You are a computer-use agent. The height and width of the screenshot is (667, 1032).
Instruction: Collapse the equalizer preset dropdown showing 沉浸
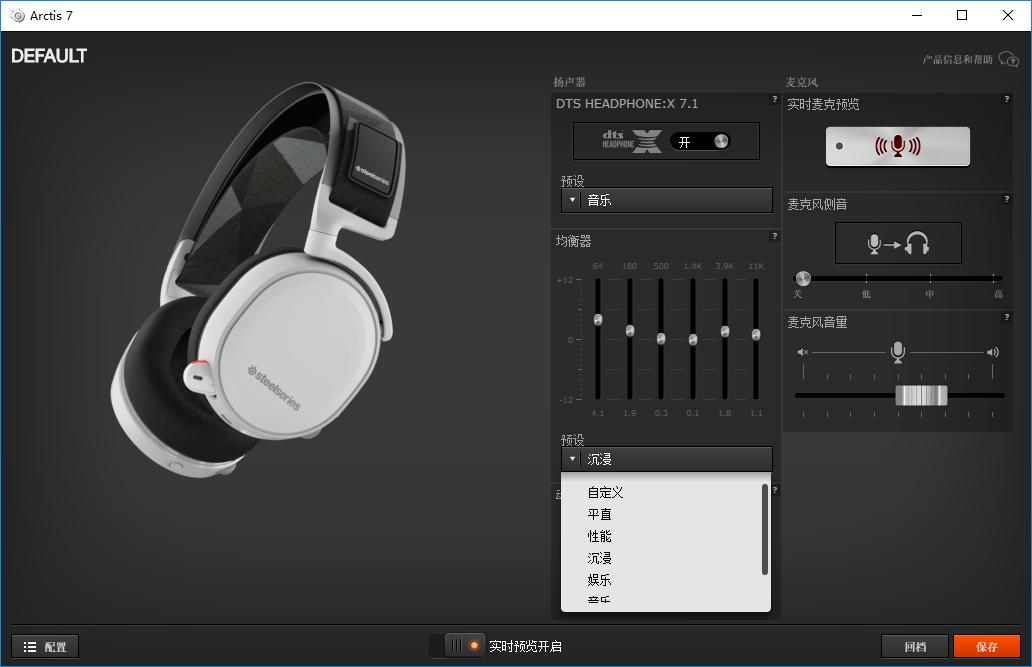point(666,459)
